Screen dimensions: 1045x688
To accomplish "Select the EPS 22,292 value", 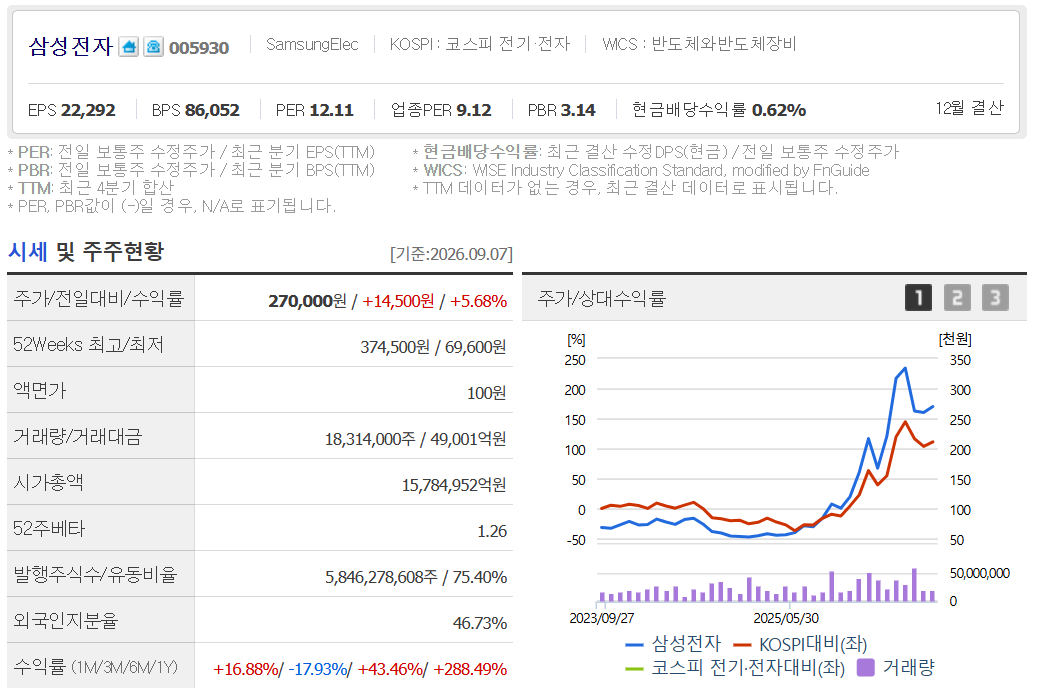I will point(71,110).
